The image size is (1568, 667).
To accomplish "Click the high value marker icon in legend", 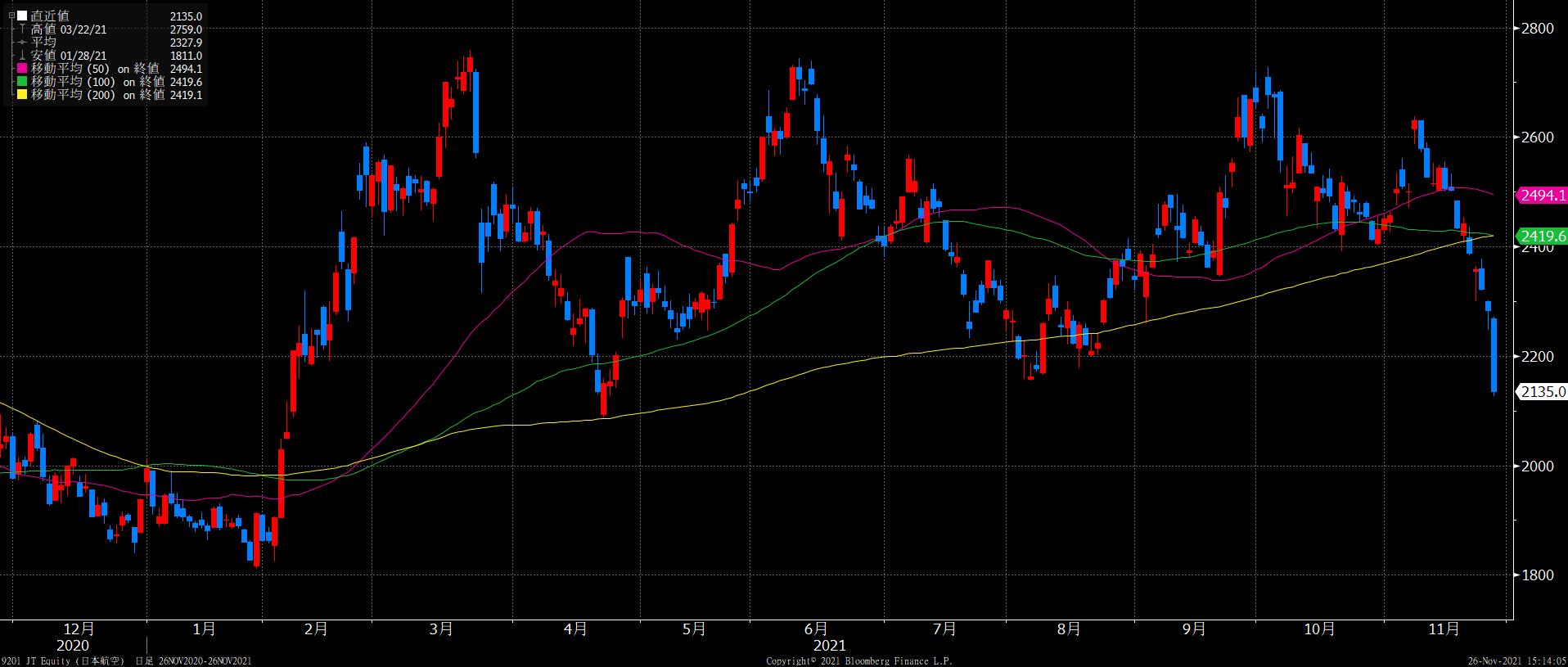I will (21, 29).
